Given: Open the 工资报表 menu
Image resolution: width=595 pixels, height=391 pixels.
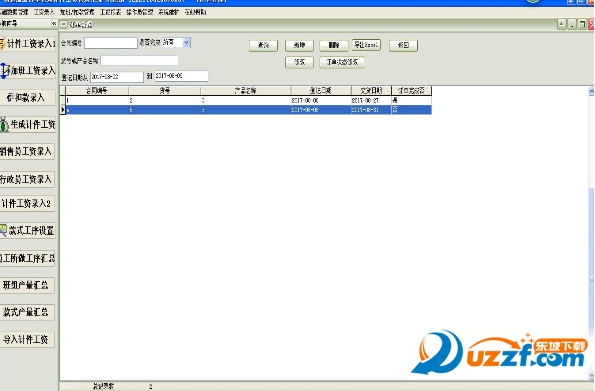Looking at the screenshot, I should pyautogui.click(x=110, y=12).
